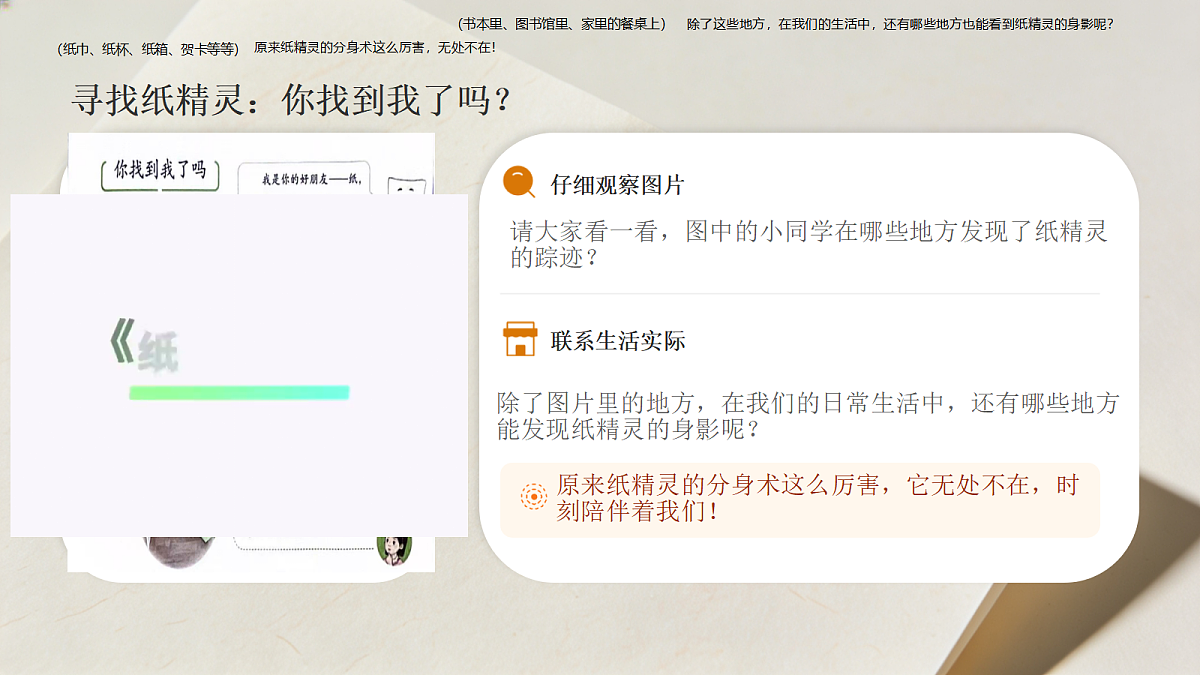Viewport: 1200px width, 675px height.
Task: Click the orange magnifying glass icon
Action: (x=519, y=182)
